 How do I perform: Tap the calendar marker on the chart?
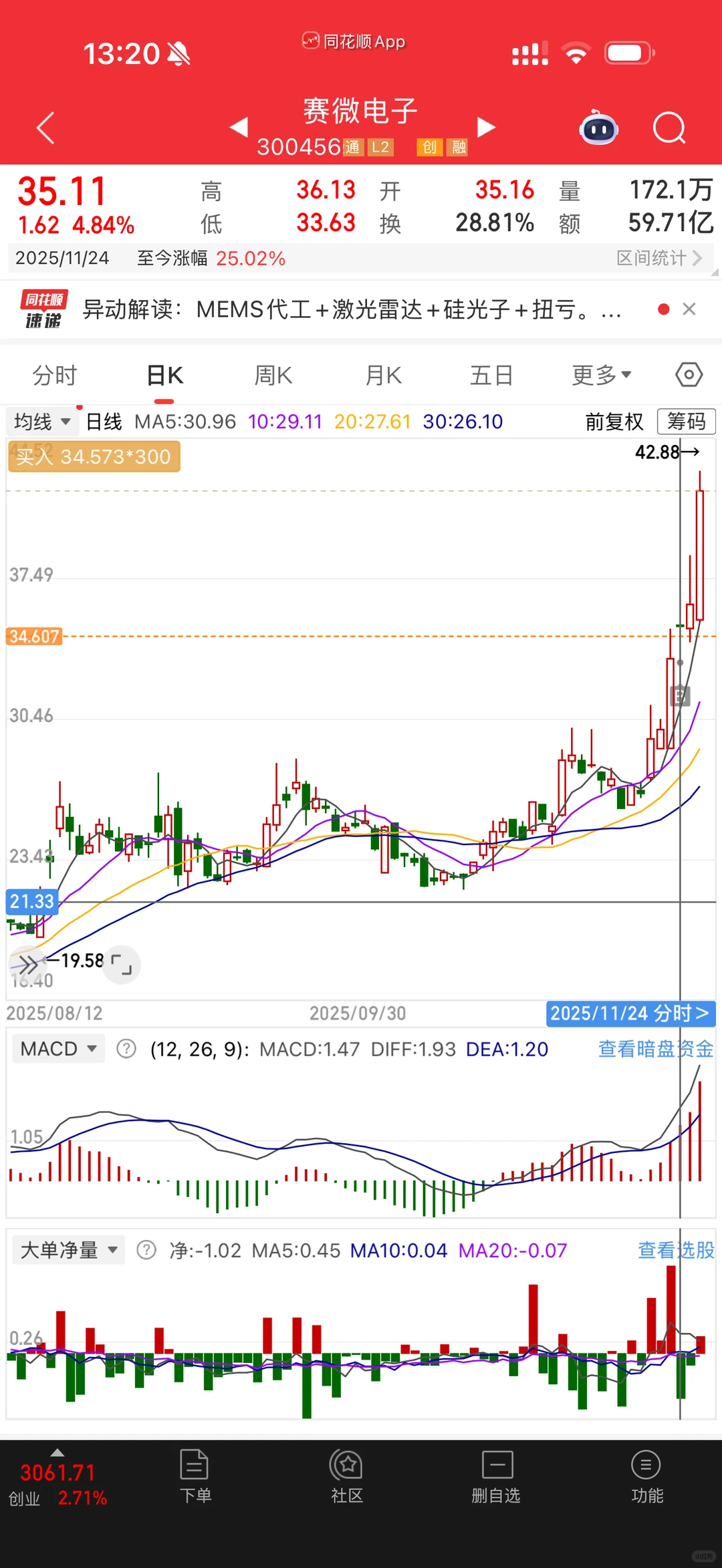680,695
